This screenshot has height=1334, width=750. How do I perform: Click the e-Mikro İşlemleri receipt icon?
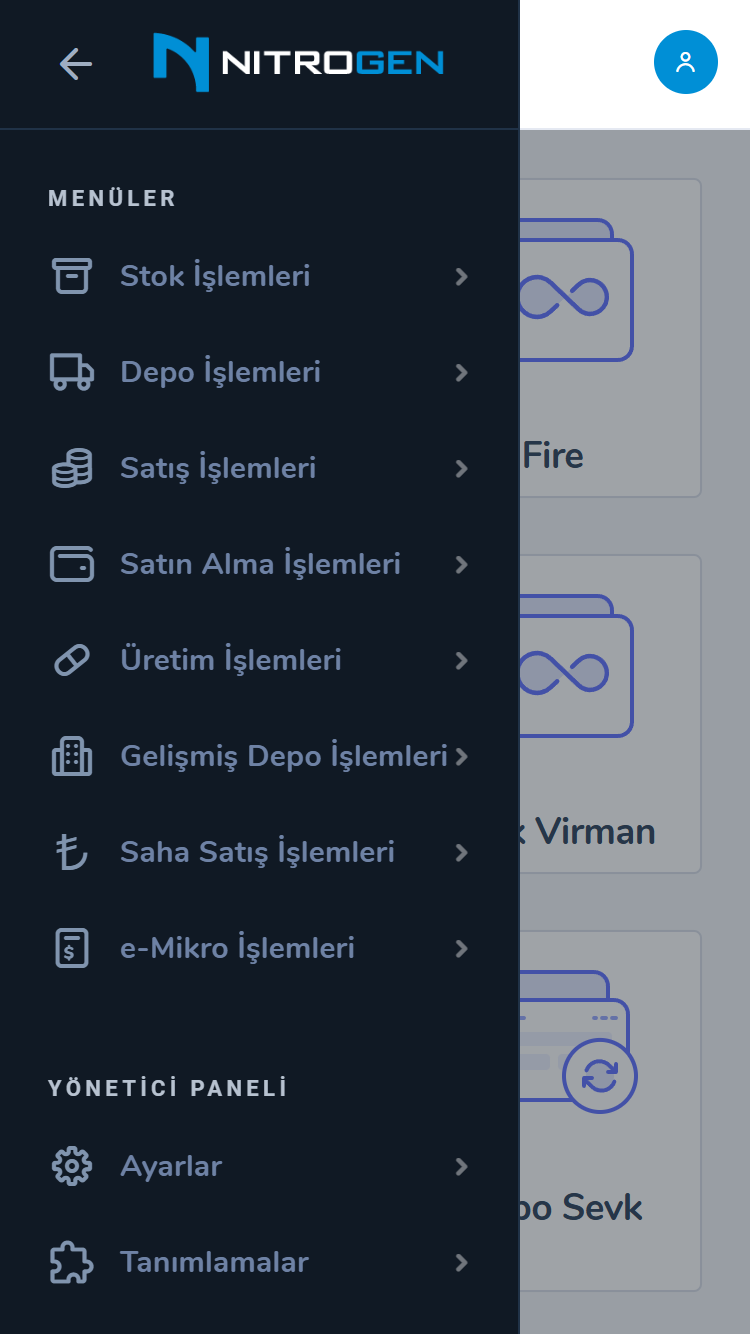click(x=71, y=948)
